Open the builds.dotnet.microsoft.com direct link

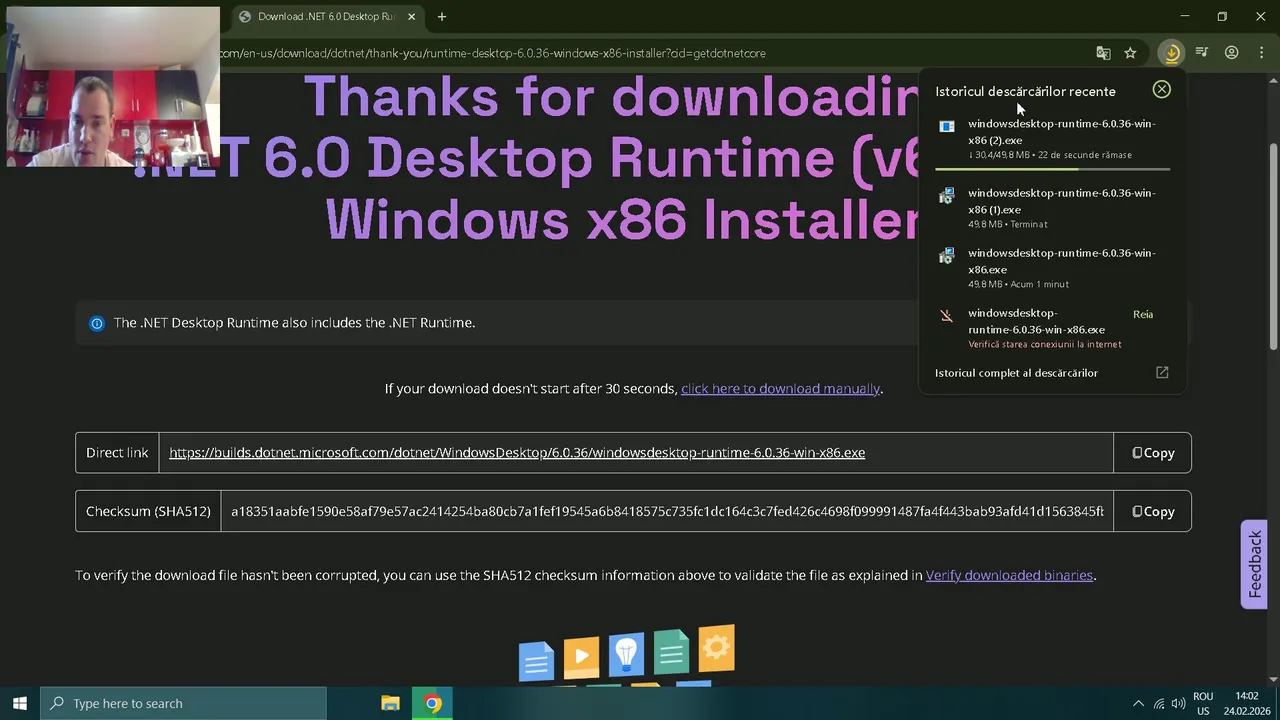click(x=517, y=453)
